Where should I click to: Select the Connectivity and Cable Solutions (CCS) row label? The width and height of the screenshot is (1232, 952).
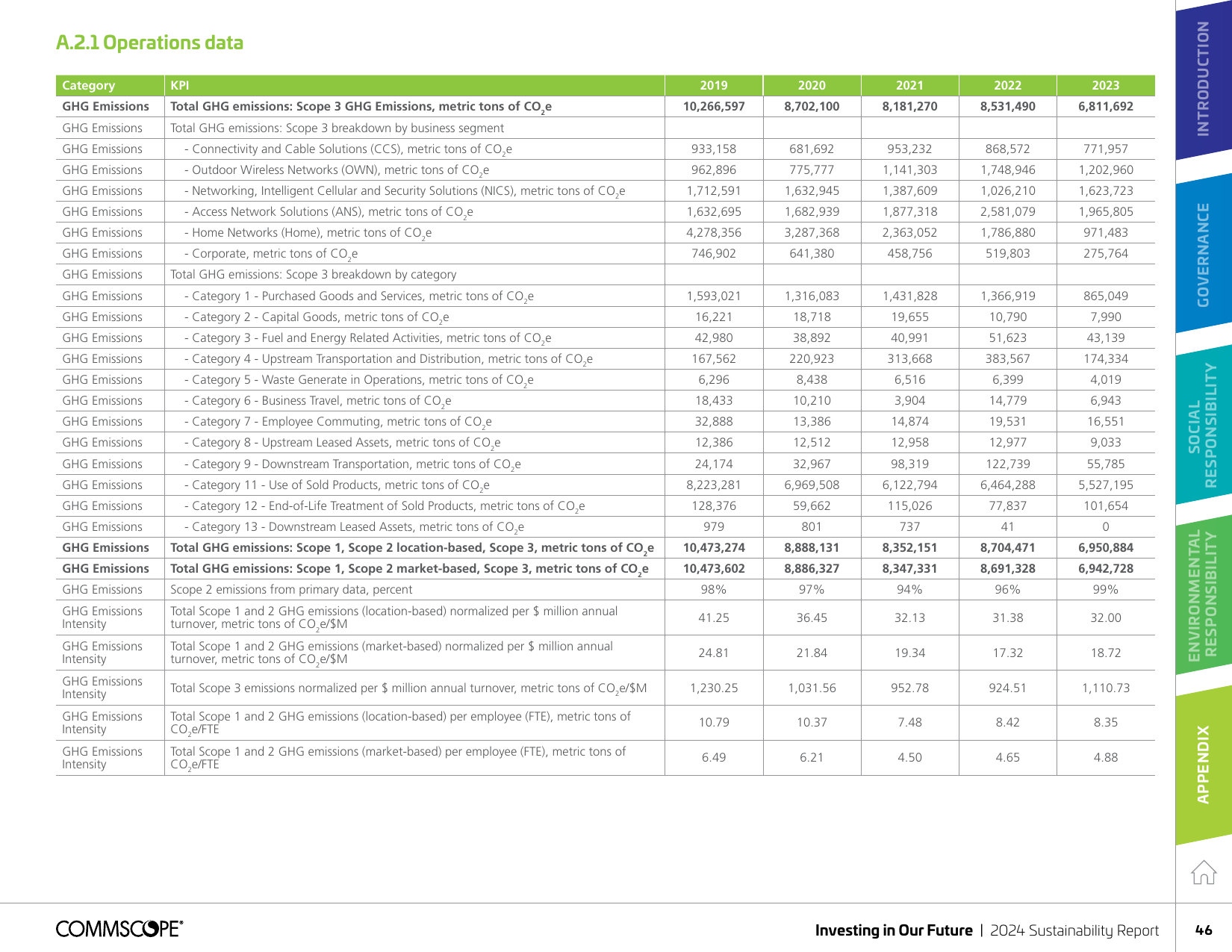pos(348,149)
